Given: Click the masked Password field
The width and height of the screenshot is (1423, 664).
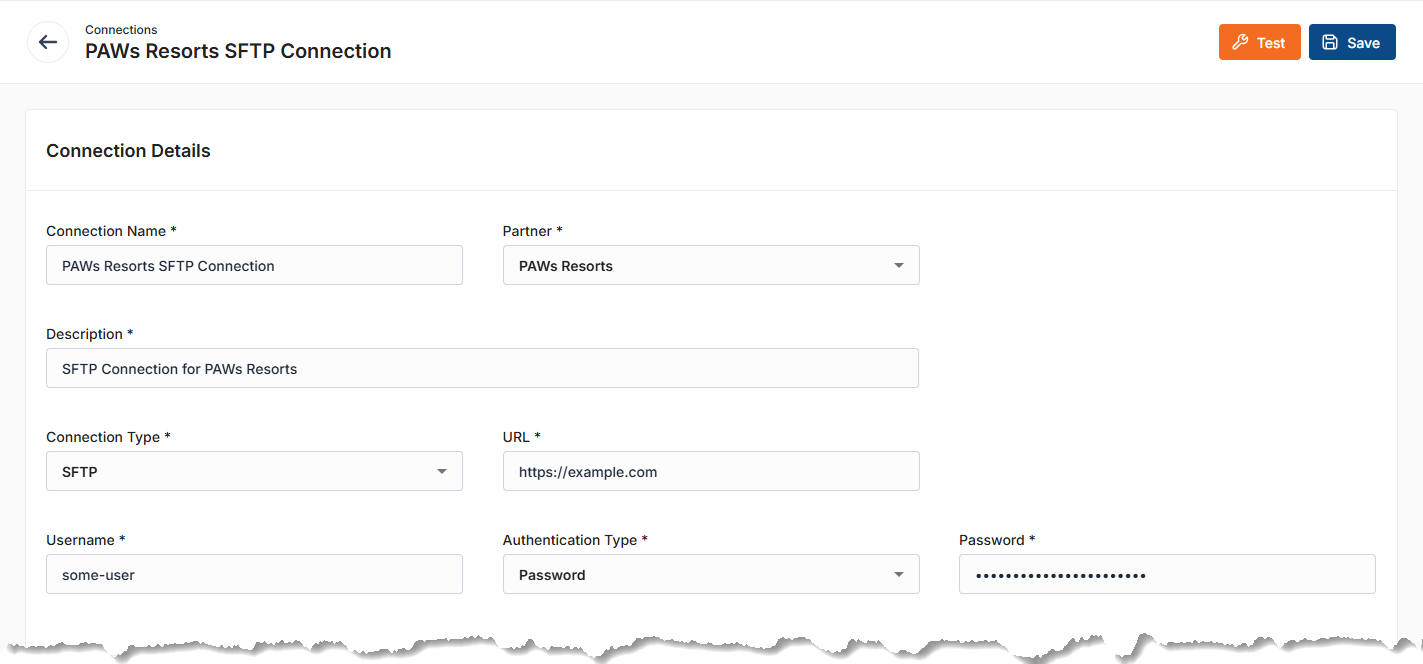Looking at the screenshot, I should point(1166,575).
